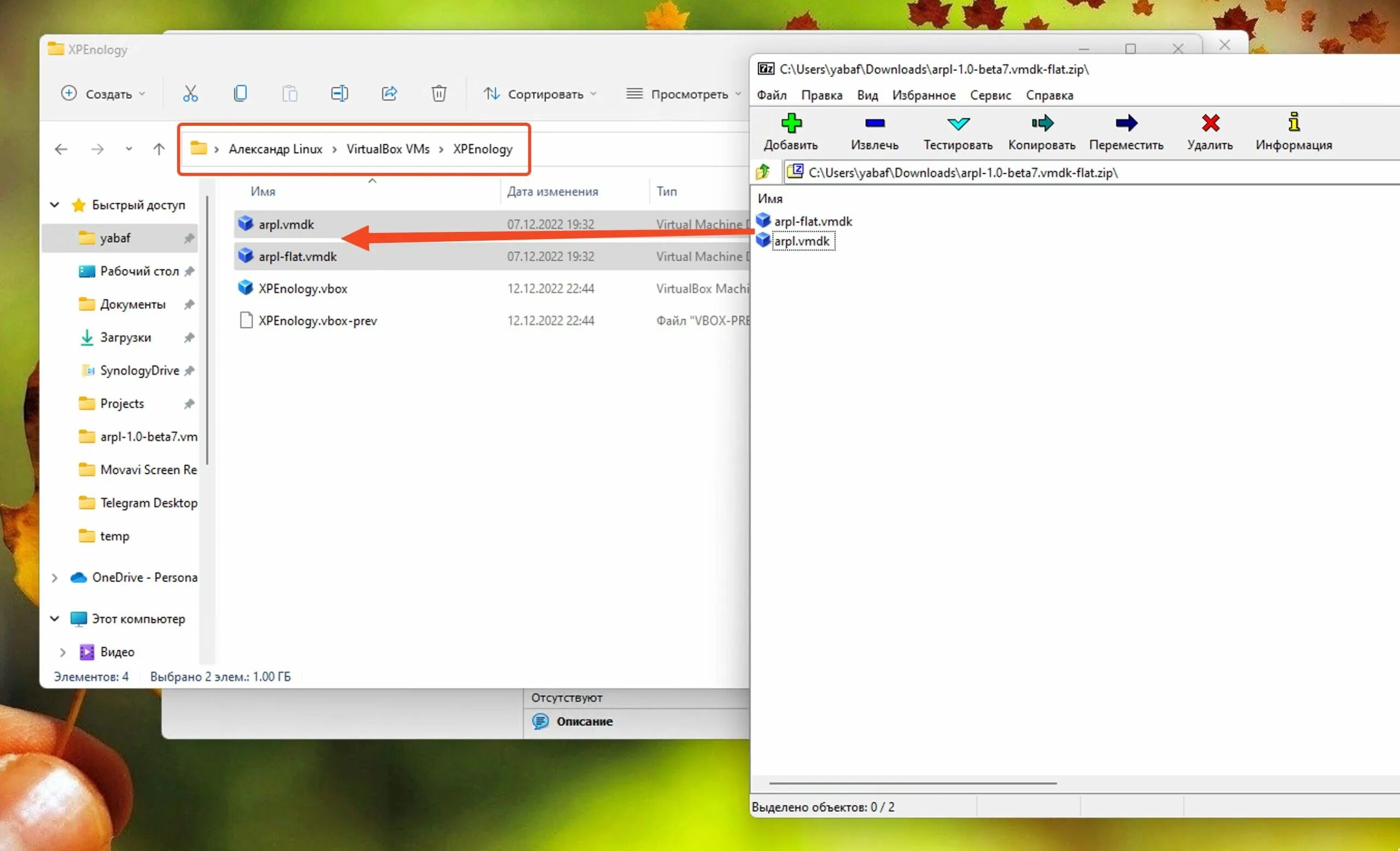Open the Избранное menu in 7-Zip

[x=923, y=96]
